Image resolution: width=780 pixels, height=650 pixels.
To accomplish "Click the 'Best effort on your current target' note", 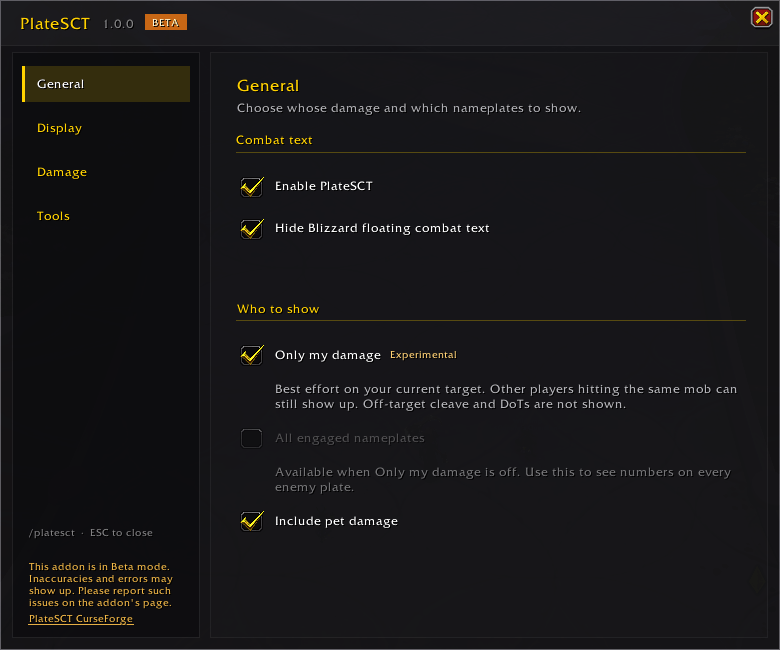I will coord(506,396).
